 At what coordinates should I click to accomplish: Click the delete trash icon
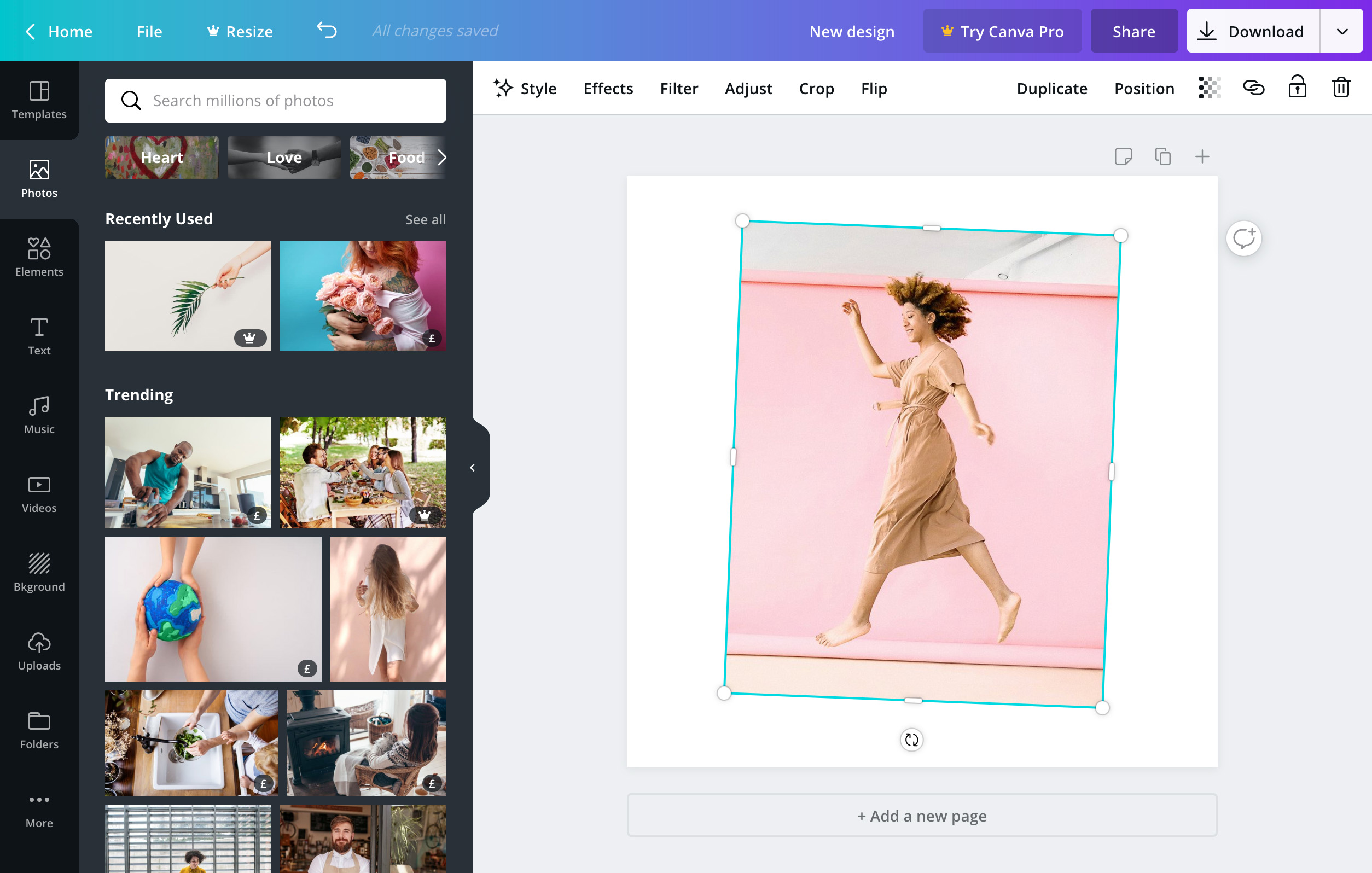click(x=1341, y=87)
